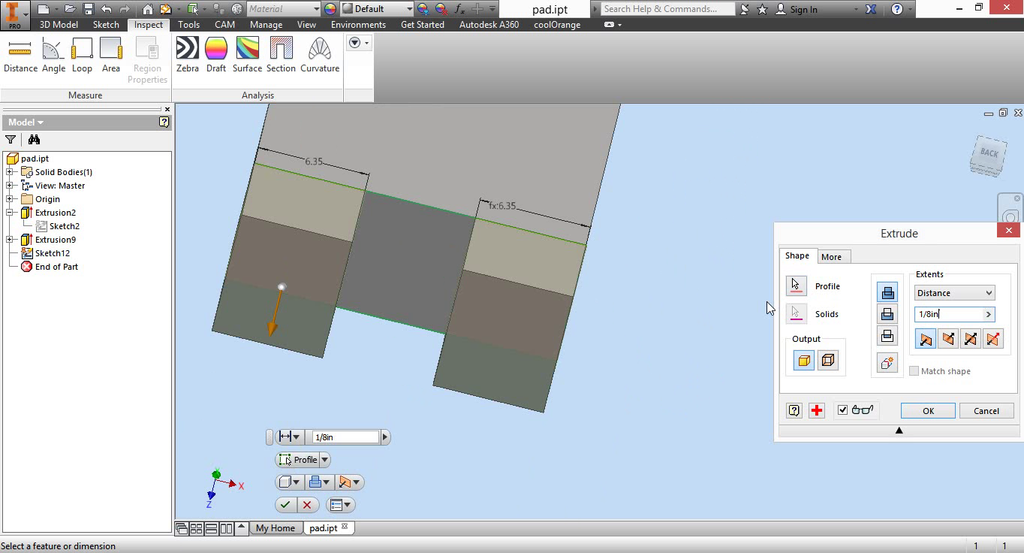Open the mini-toolbar output type dropdown
The width and height of the screenshot is (1024, 553).
point(289,482)
